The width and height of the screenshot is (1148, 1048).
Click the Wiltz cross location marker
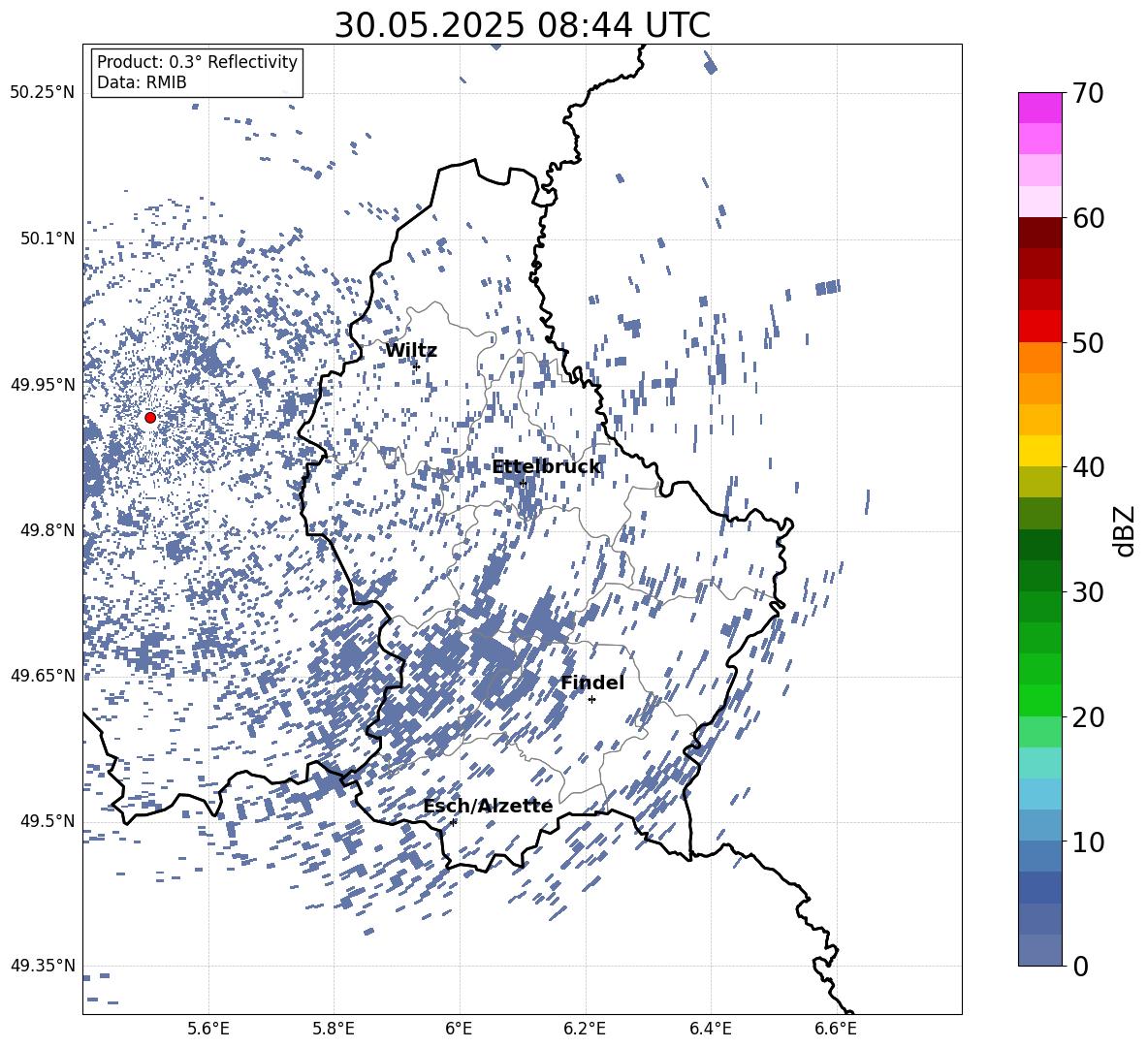point(417,366)
